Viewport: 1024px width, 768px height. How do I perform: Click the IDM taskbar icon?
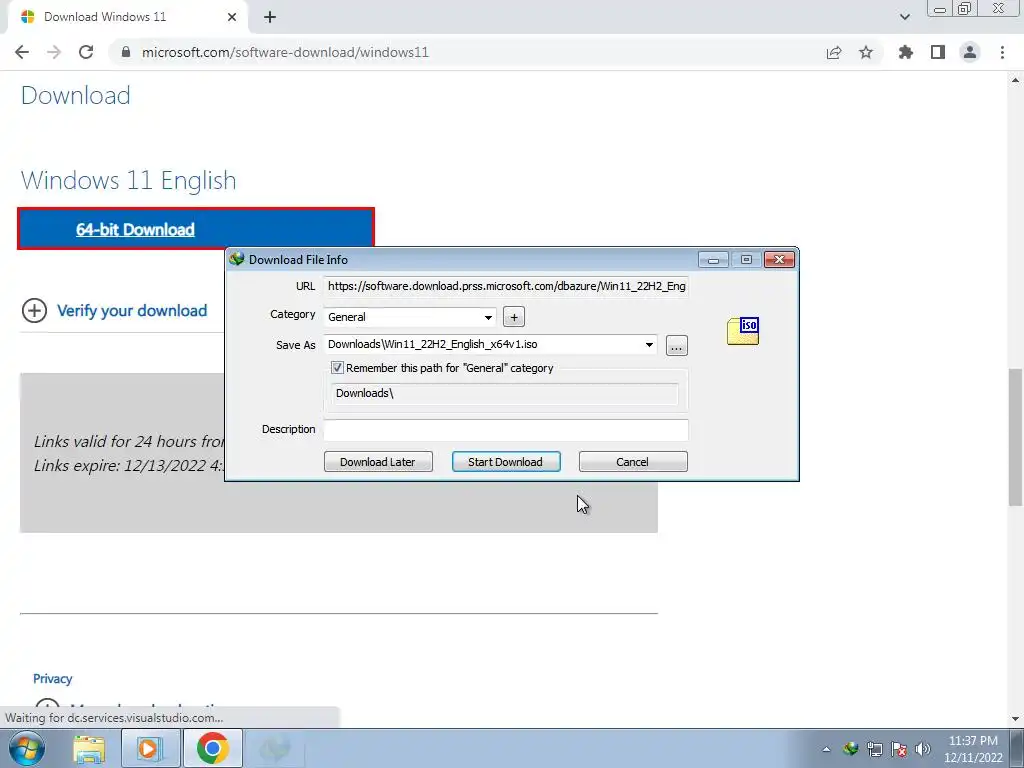point(274,748)
